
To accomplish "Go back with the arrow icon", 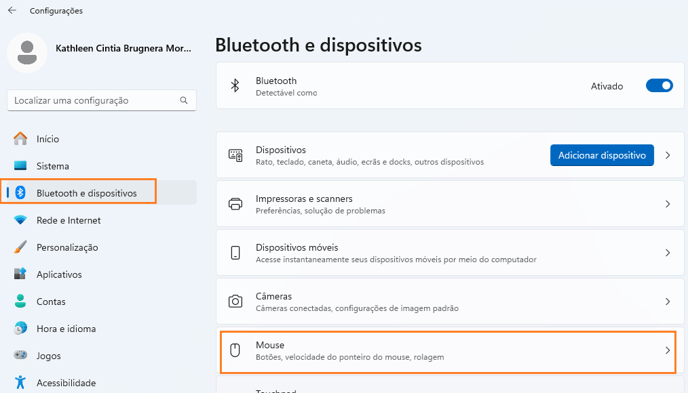I will point(12,10).
